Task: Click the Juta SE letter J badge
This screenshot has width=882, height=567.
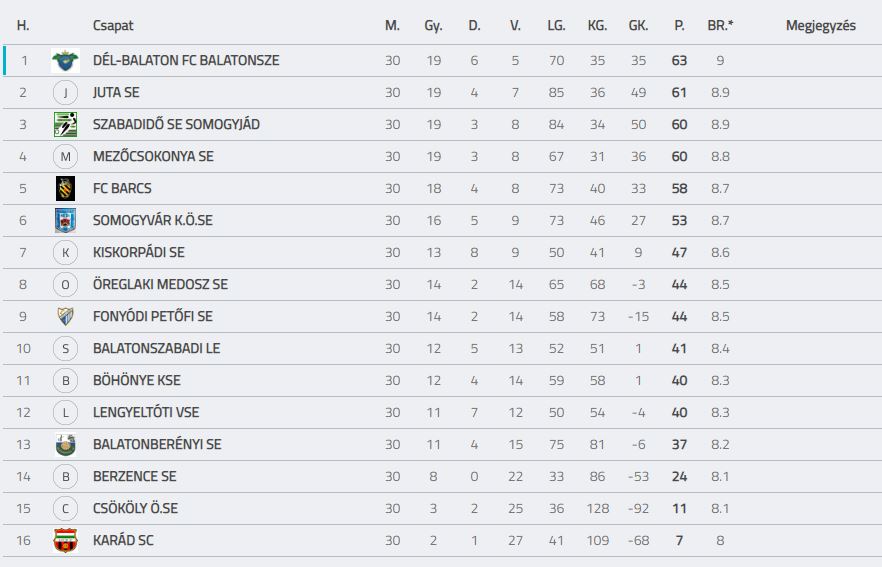Action: coord(65,92)
